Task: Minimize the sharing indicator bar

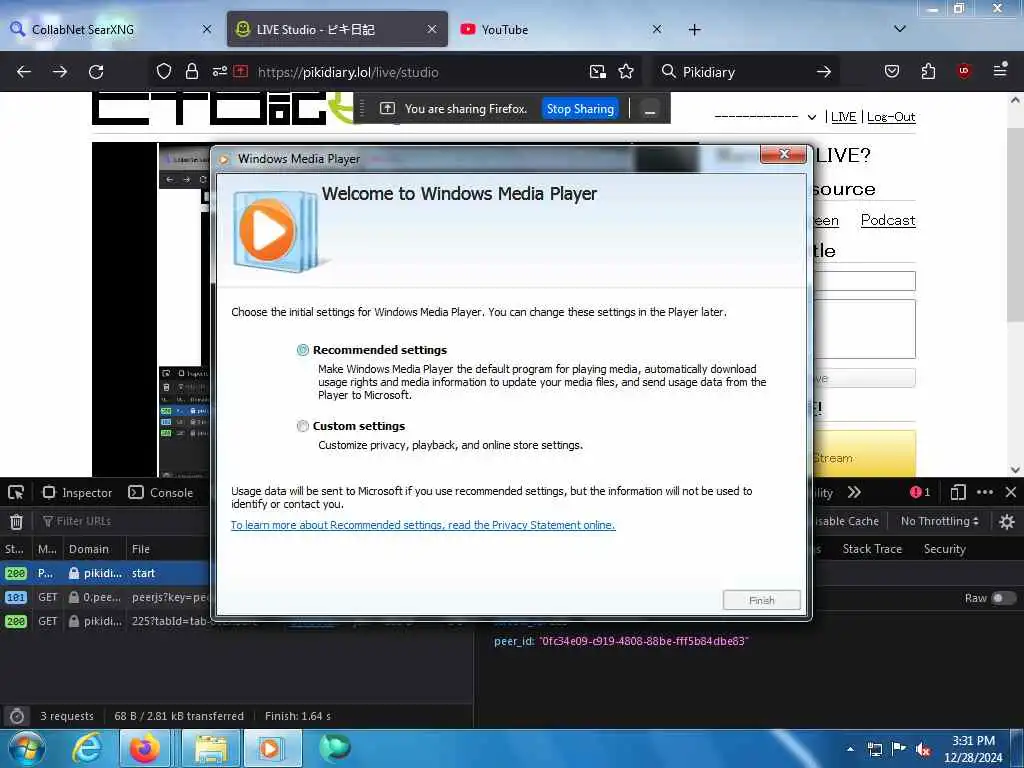Action: click(650, 110)
